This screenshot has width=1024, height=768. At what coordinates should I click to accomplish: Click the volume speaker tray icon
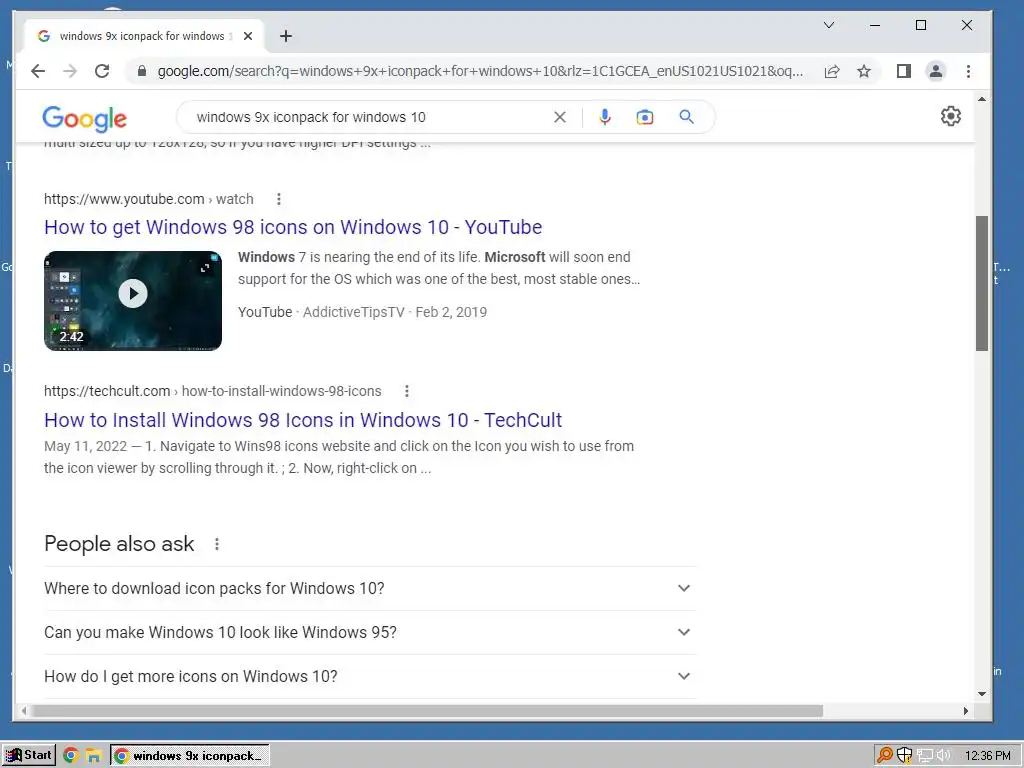(943, 756)
